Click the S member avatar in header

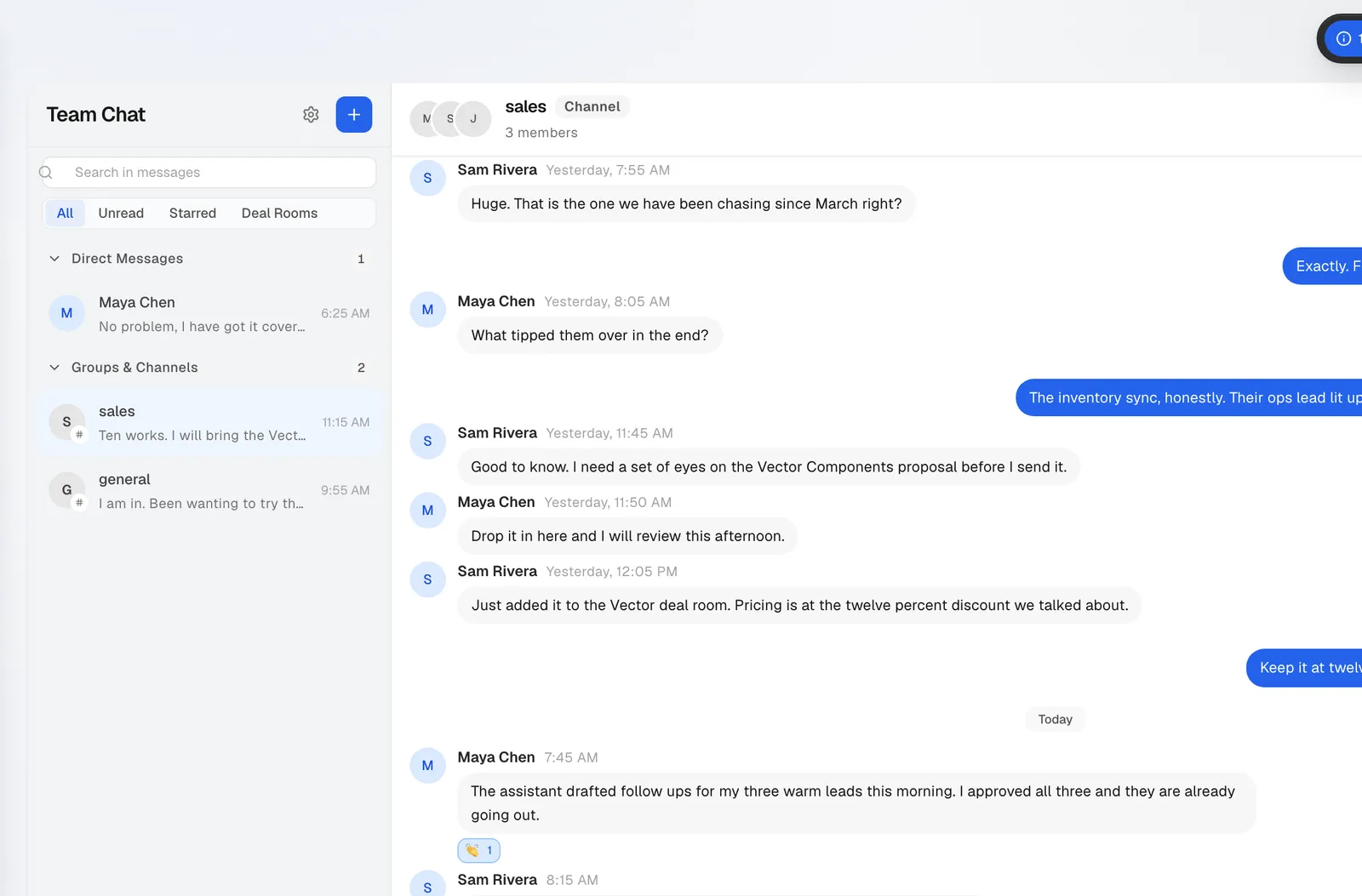(x=450, y=119)
